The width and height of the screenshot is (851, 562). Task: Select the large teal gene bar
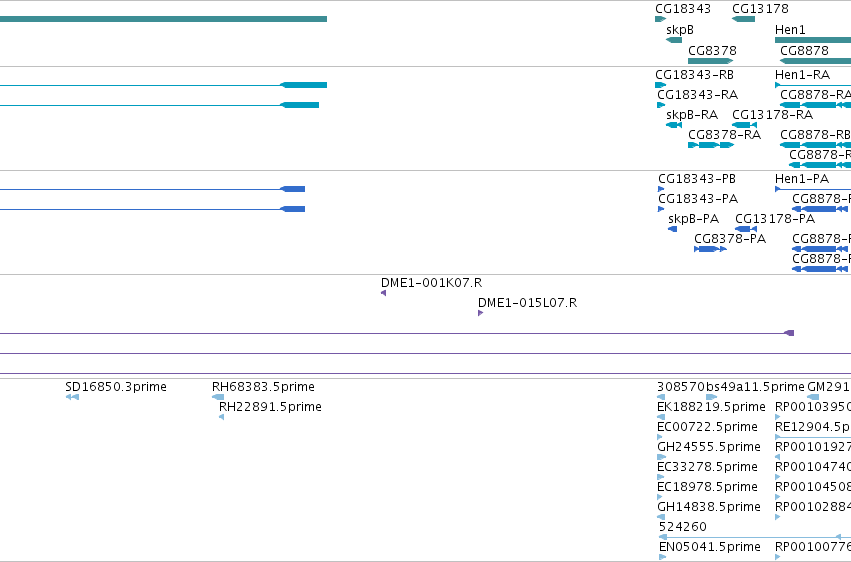click(x=163, y=19)
